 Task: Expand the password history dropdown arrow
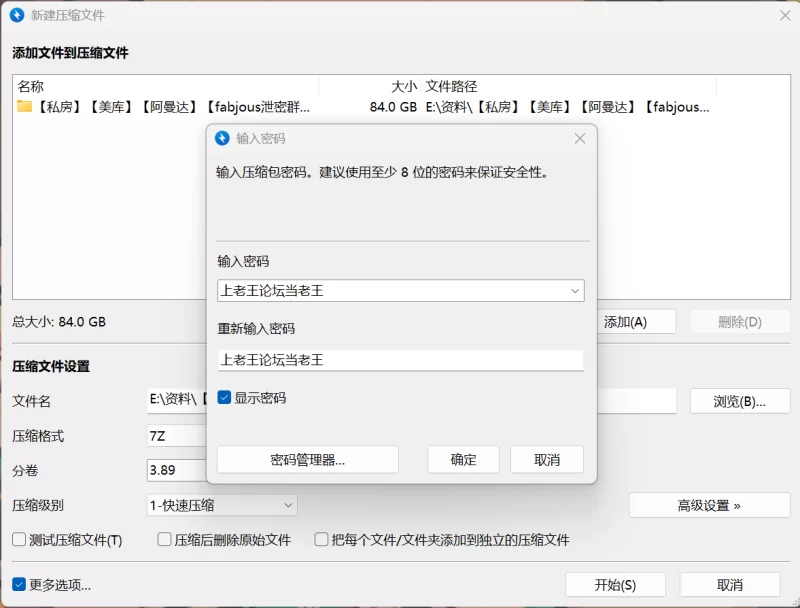click(x=574, y=291)
